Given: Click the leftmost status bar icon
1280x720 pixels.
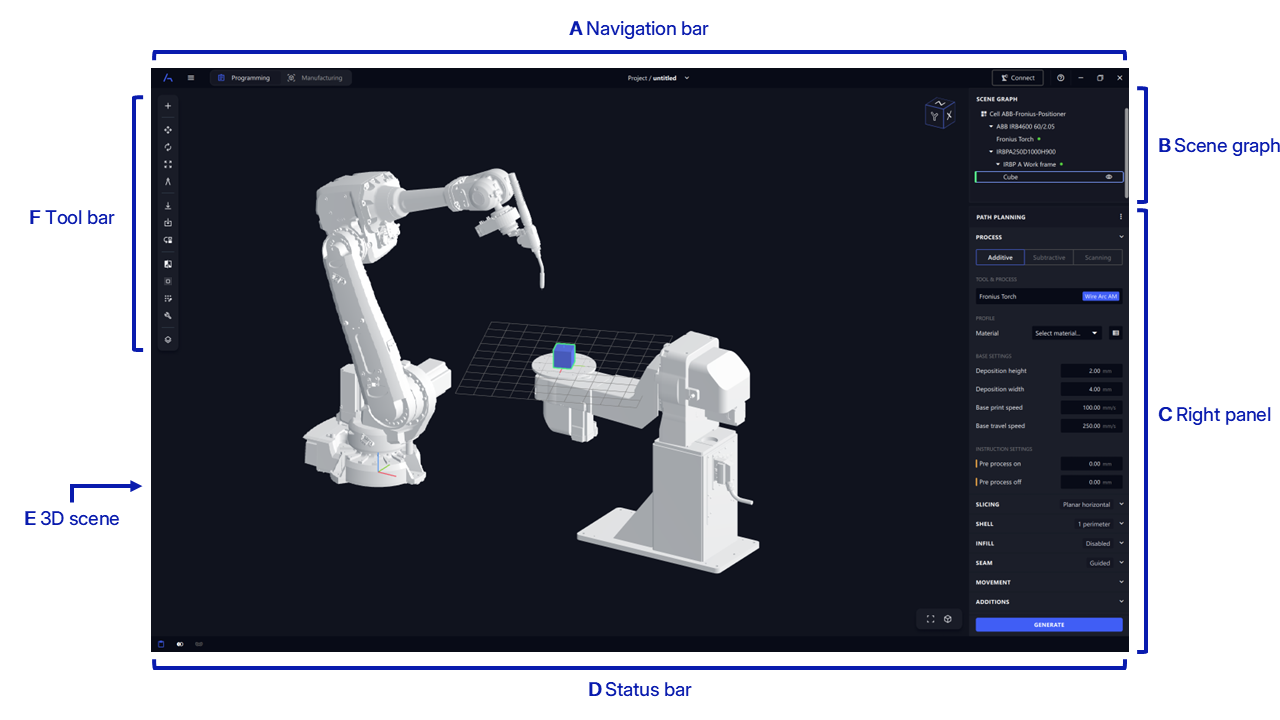Looking at the screenshot, I should tap(161, 644).
